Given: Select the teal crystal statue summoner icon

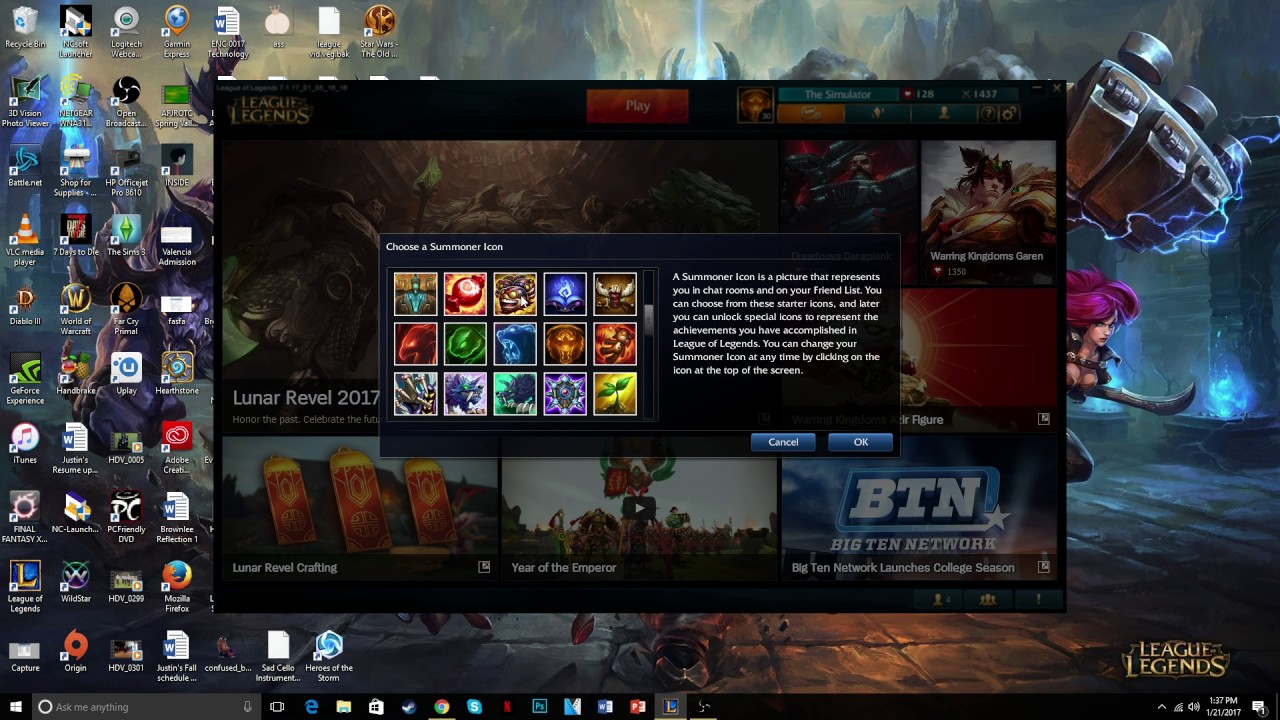Looking at the screenshot, I should point(415,294).
